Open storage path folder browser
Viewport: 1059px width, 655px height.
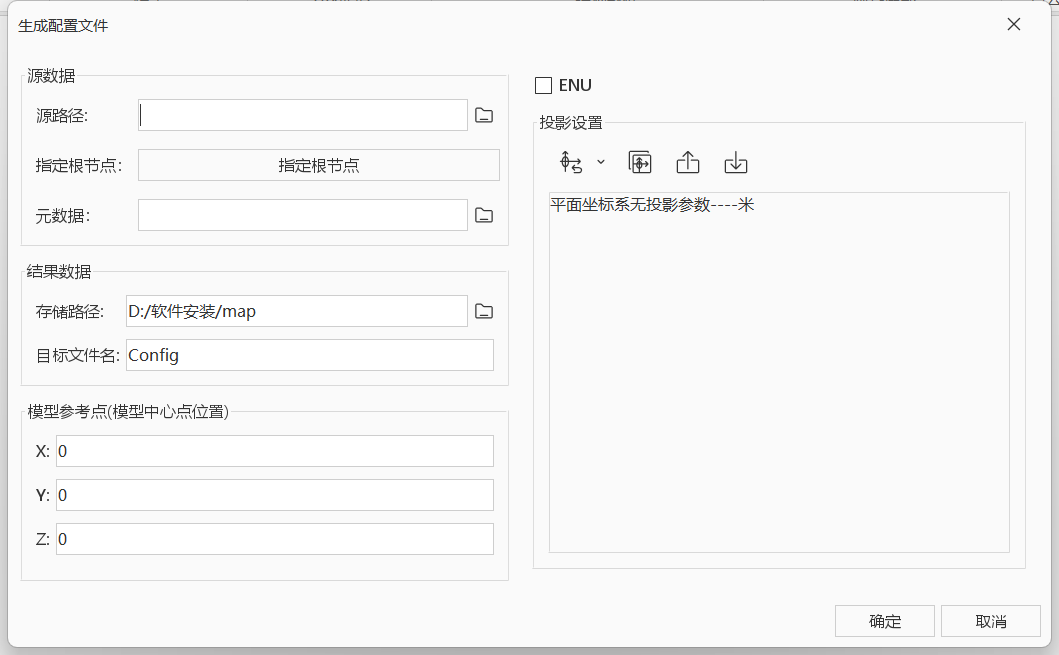[484, 311]
